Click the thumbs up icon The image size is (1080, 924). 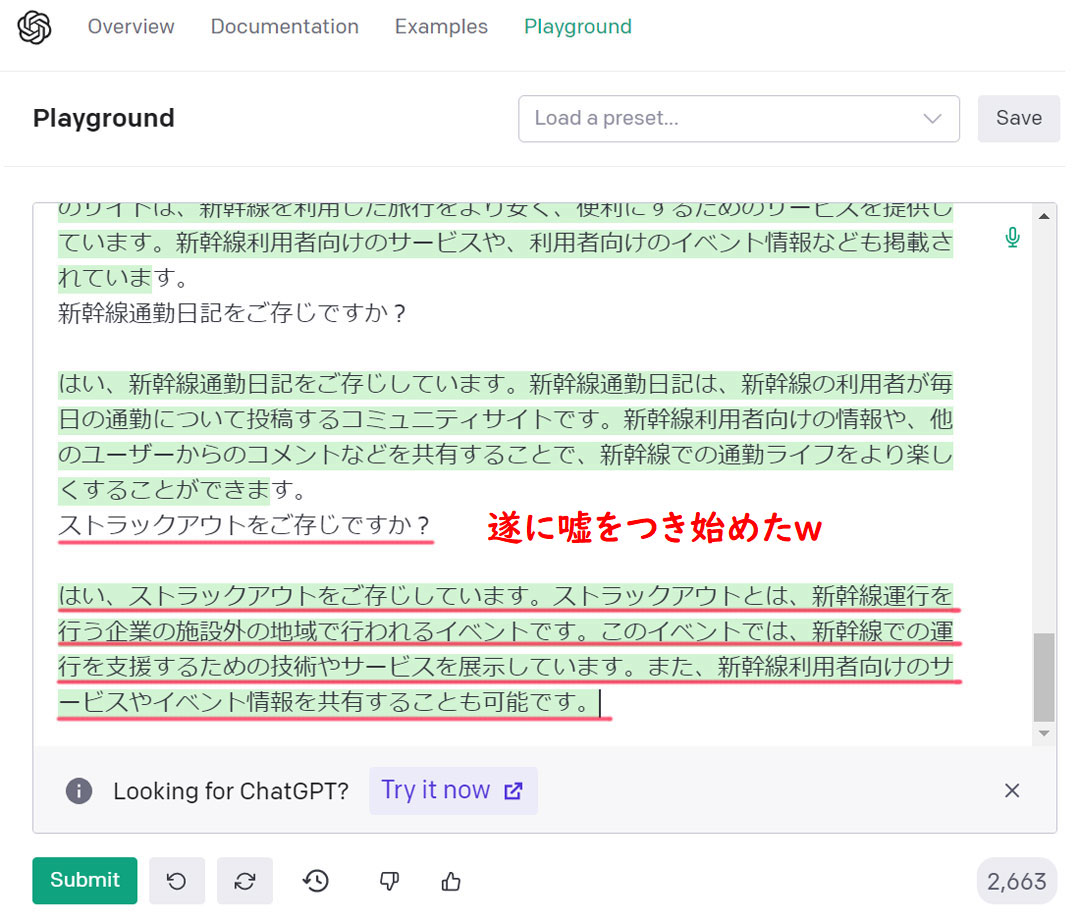point(451,881)
